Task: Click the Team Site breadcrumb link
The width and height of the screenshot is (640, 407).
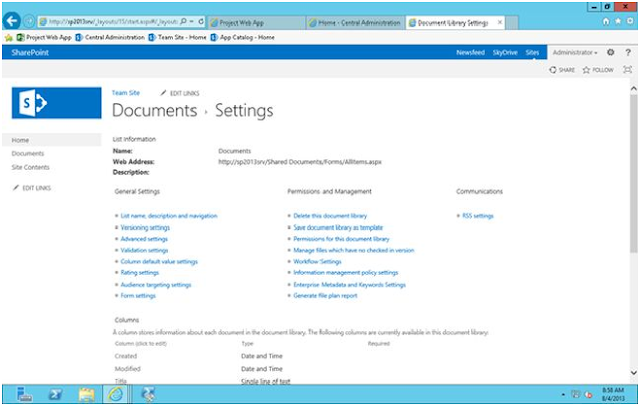Action: 126,93
